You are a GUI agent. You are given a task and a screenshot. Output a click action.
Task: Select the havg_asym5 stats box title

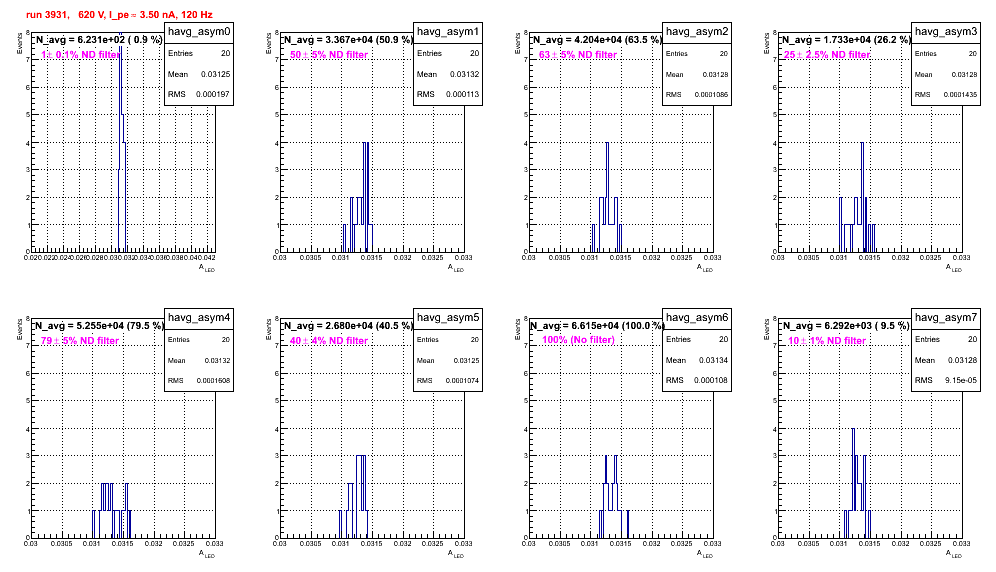[448, 318]
